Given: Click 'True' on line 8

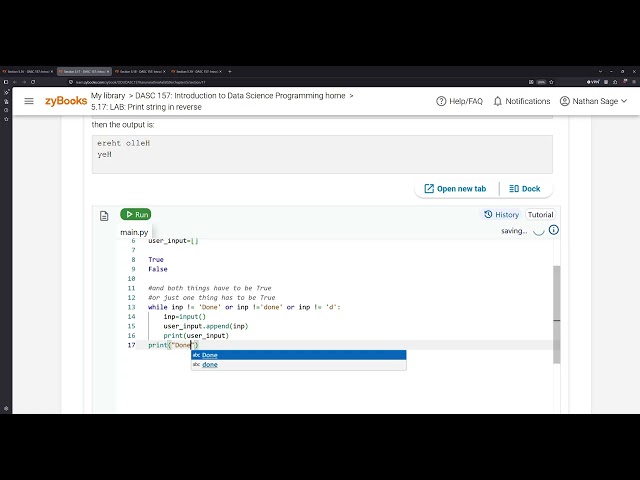Looking at the screenshot, I should (156, 260).
